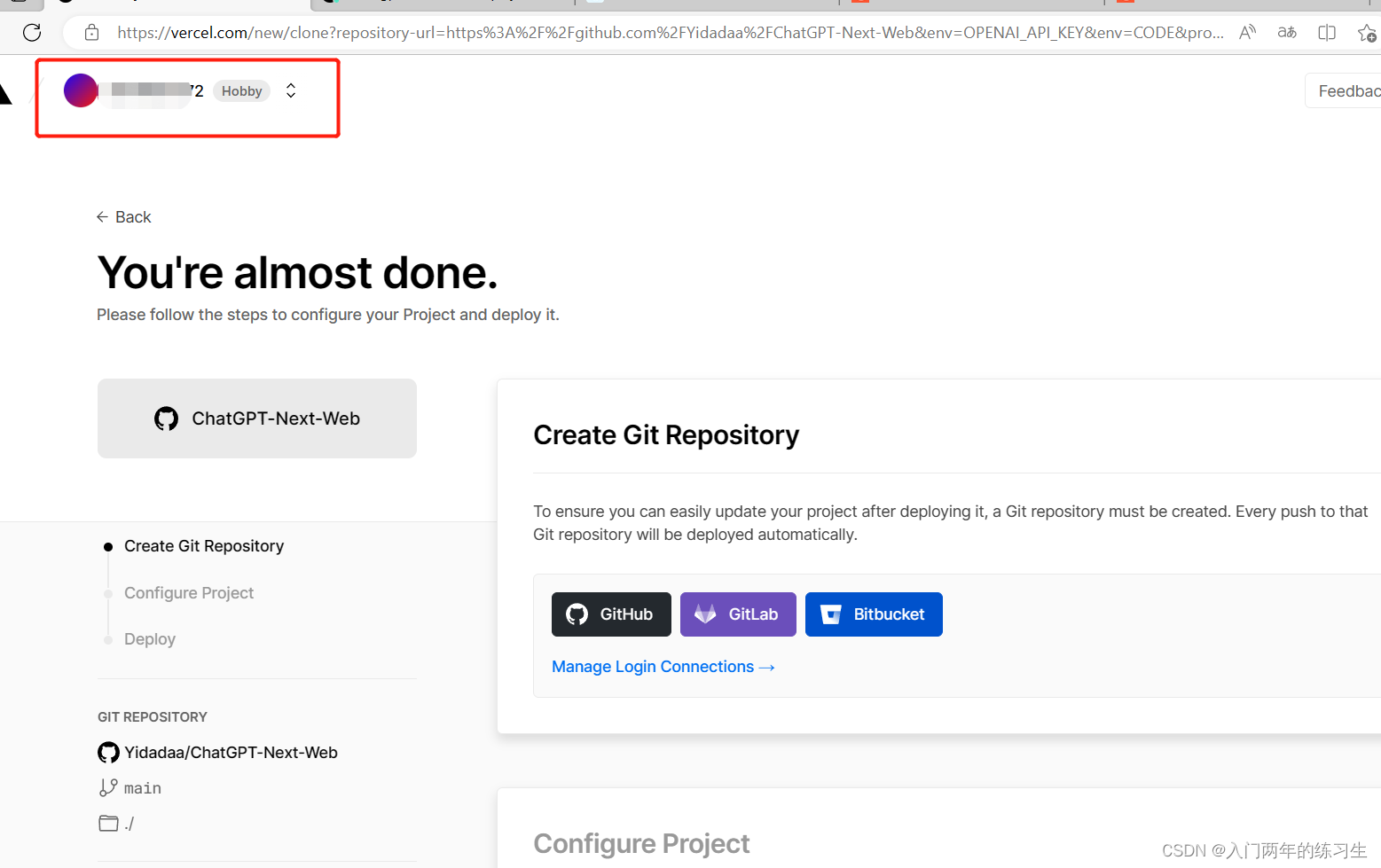1381x868 pixels.
Task: Open the team switcher chevrons beside Hobby
Action: point(291,90)
